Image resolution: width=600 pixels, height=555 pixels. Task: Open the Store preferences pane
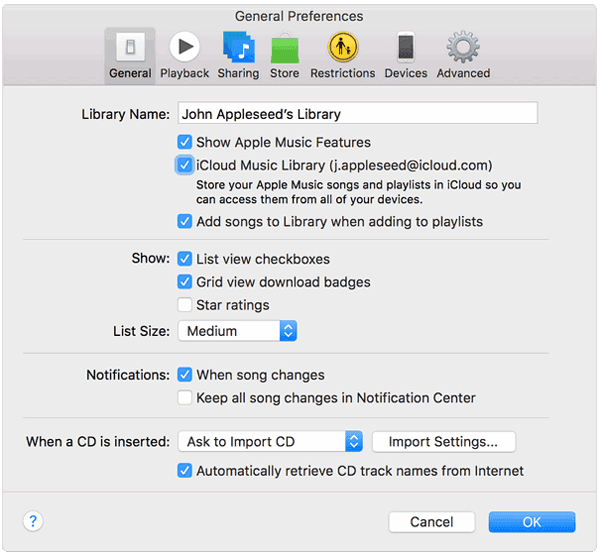click(285, 56)
